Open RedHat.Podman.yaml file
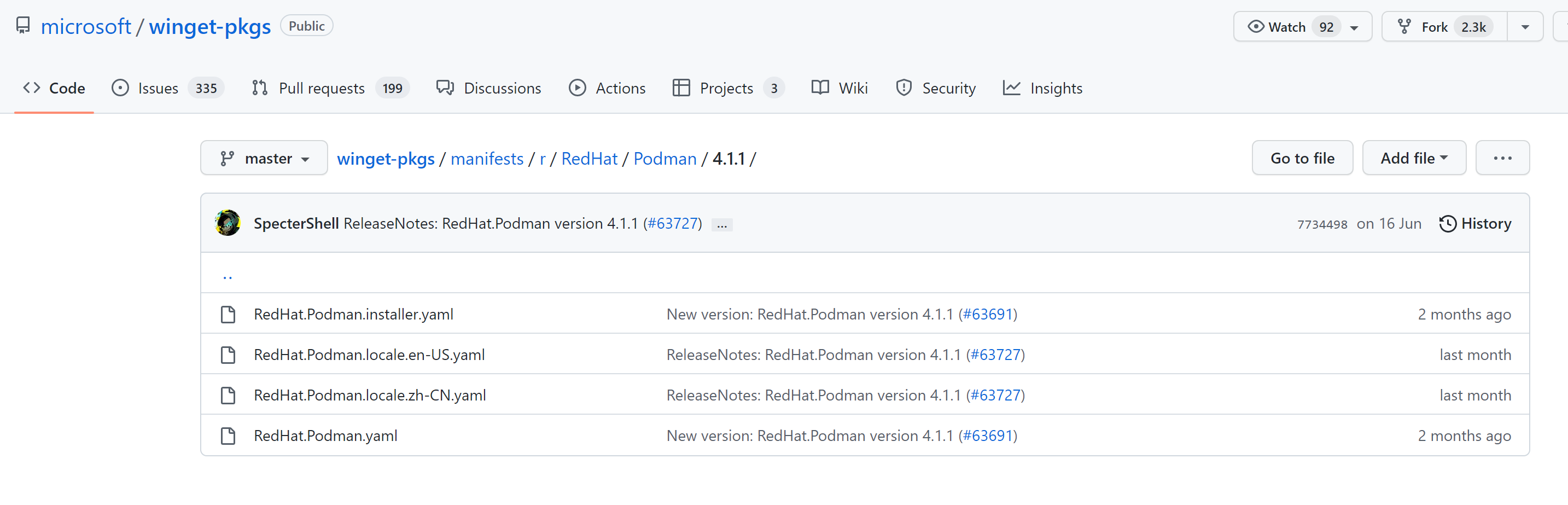 tap(325, 436)
